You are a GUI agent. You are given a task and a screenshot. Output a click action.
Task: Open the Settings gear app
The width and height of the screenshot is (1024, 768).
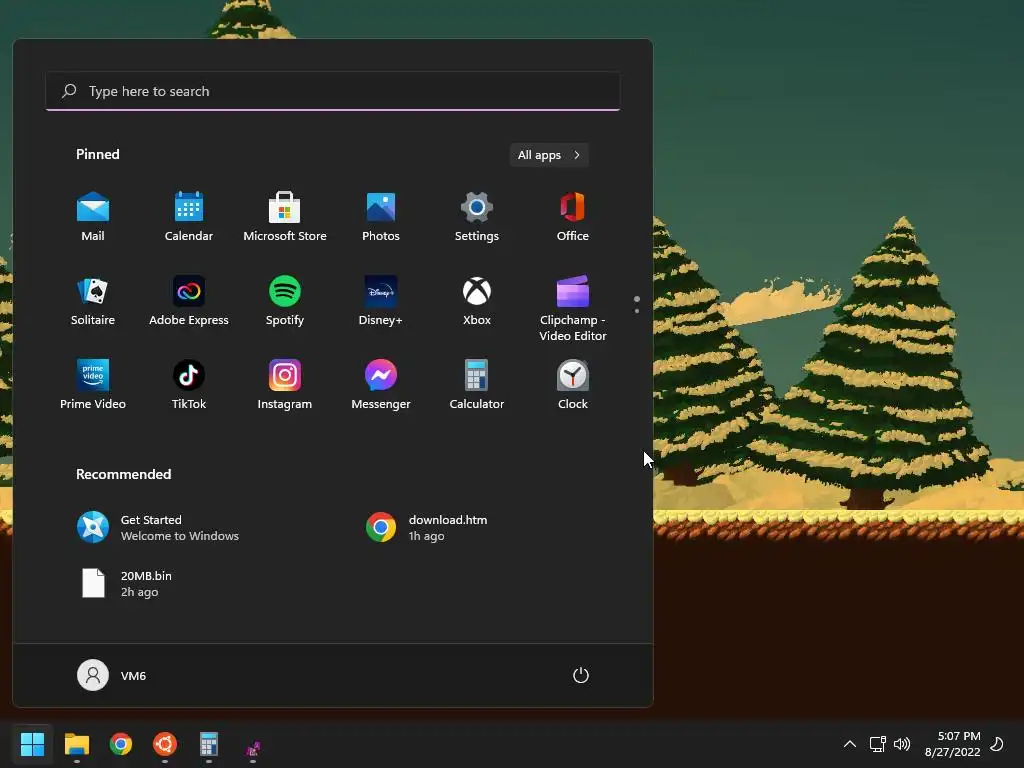[477, 217]
